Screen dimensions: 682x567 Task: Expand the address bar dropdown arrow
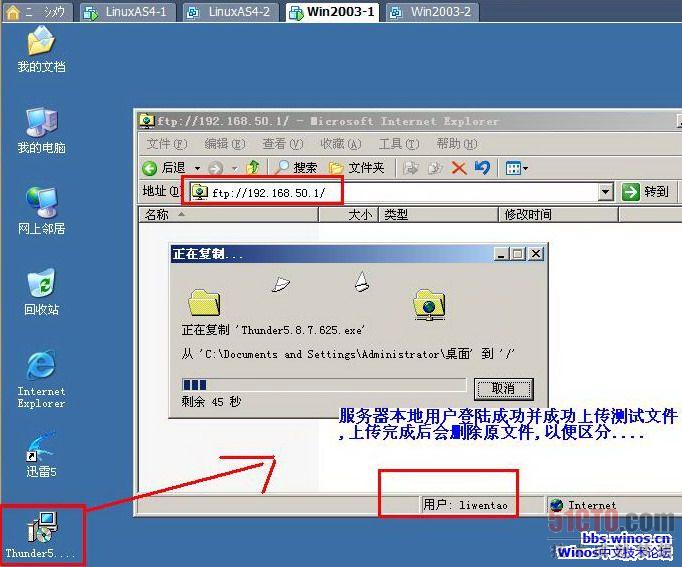(605, 192)
